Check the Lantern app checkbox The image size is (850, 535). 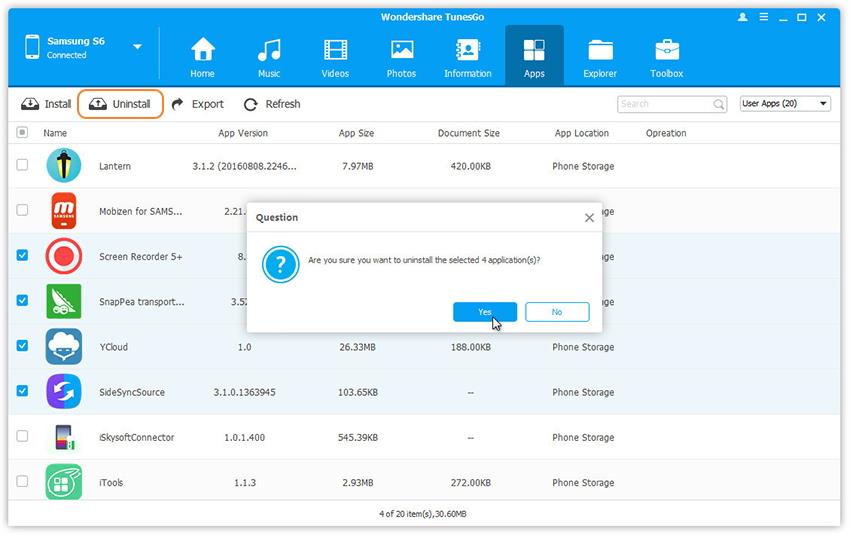[x=22, y=165]
